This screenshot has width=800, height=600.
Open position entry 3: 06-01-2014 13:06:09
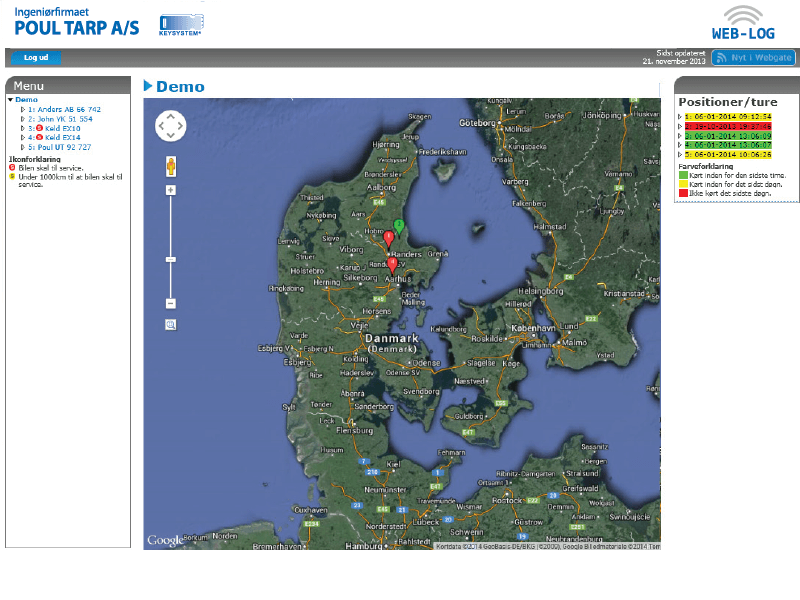pos(727,136)
